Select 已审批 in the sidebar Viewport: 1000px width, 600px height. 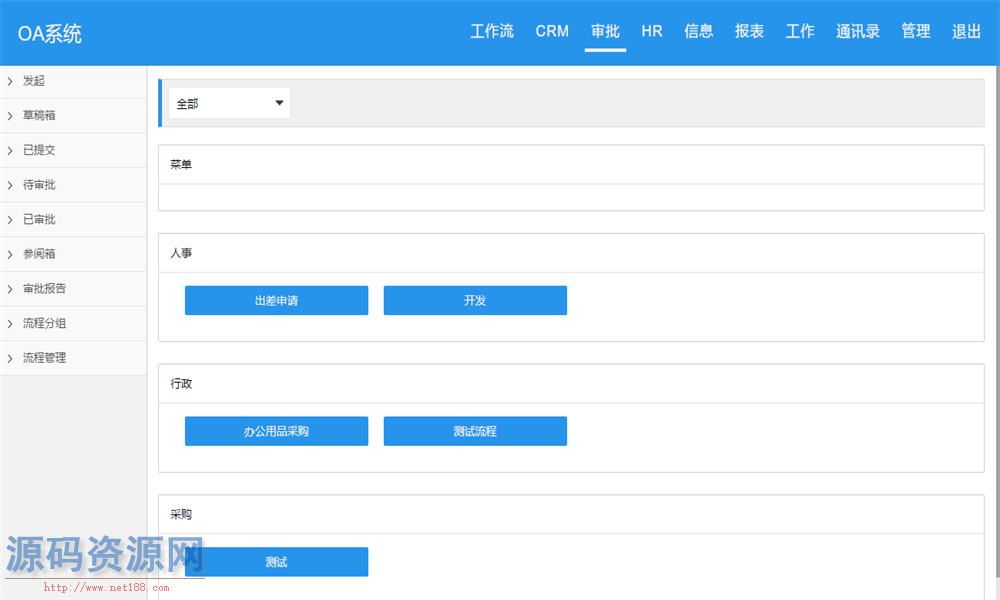[x=39, y=219]
